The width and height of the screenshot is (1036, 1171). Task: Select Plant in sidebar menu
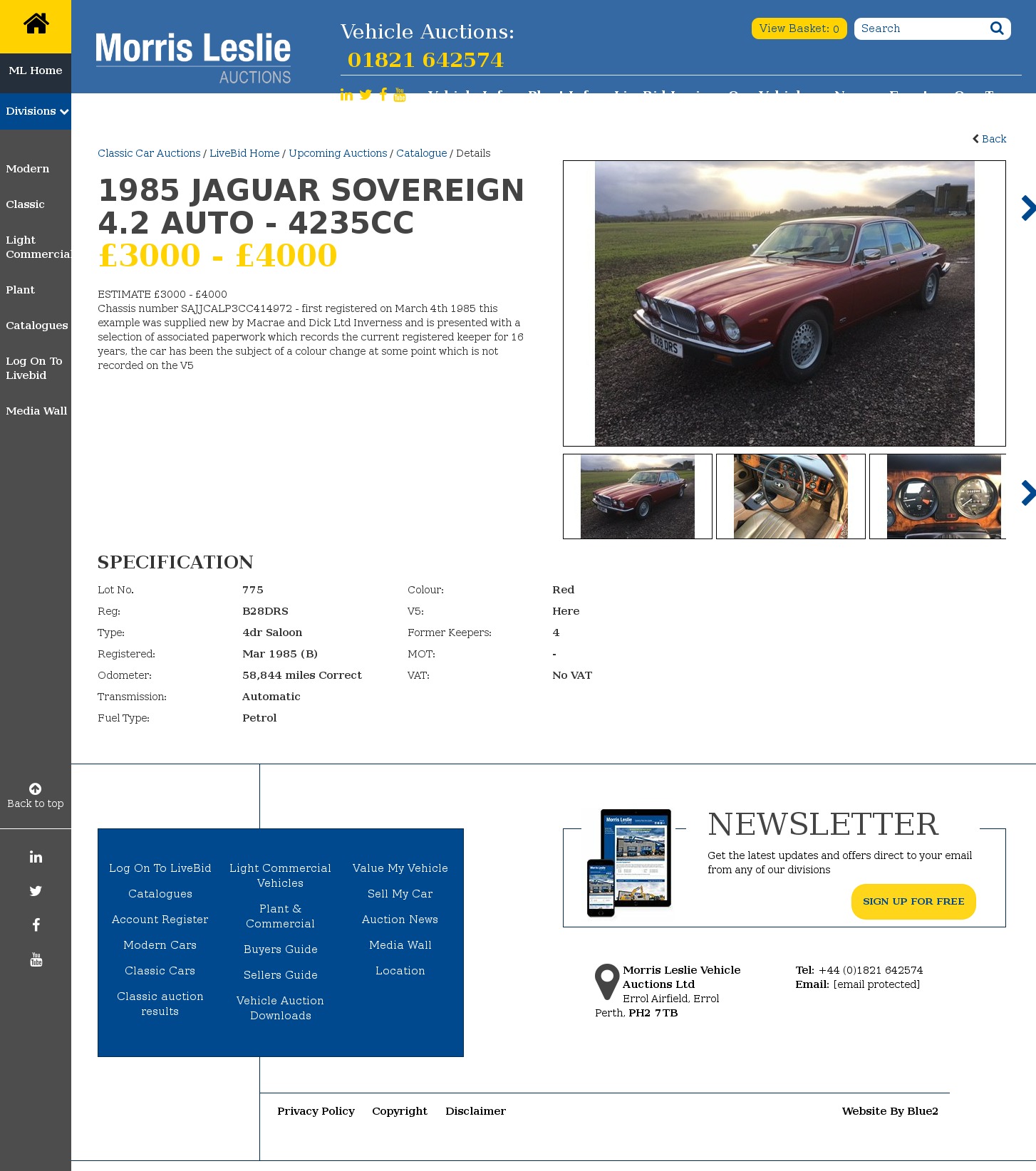(x=20, y=290)
